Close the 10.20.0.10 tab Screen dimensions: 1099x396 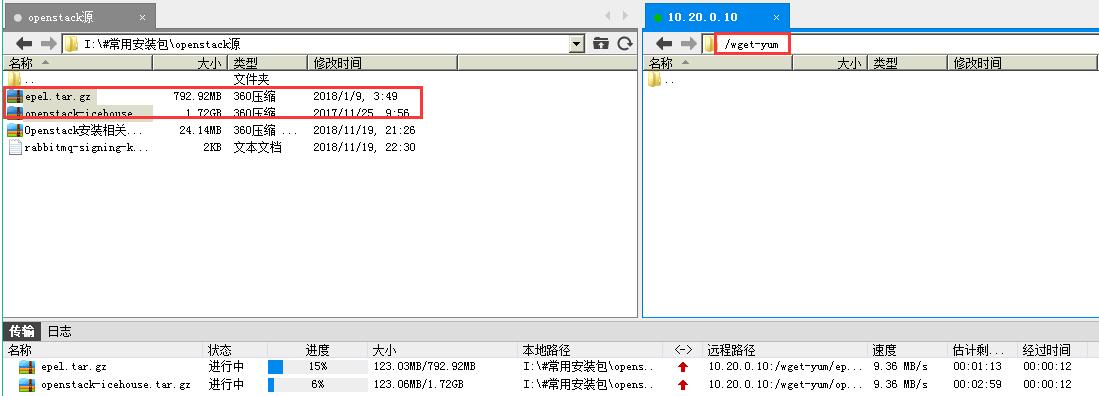pos(777,18)
